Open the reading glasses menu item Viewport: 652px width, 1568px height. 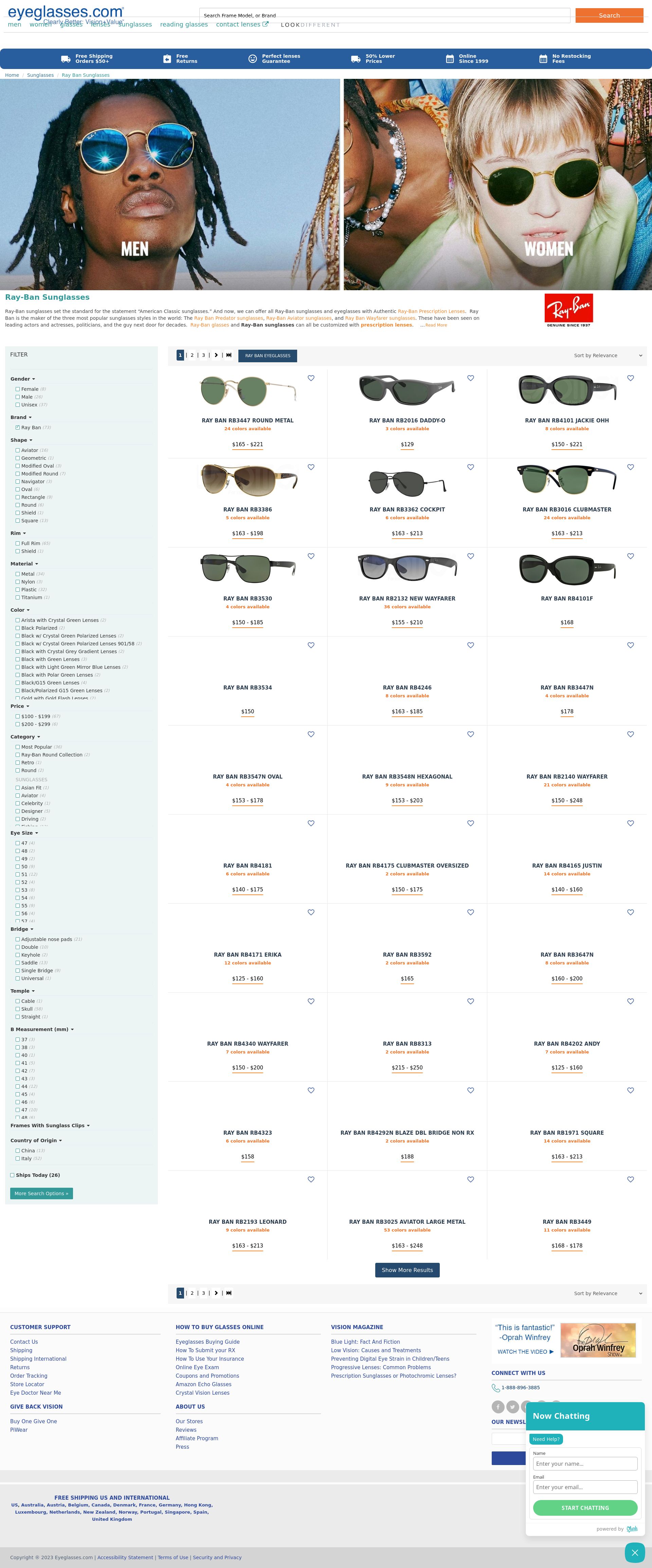pos(184,24)
